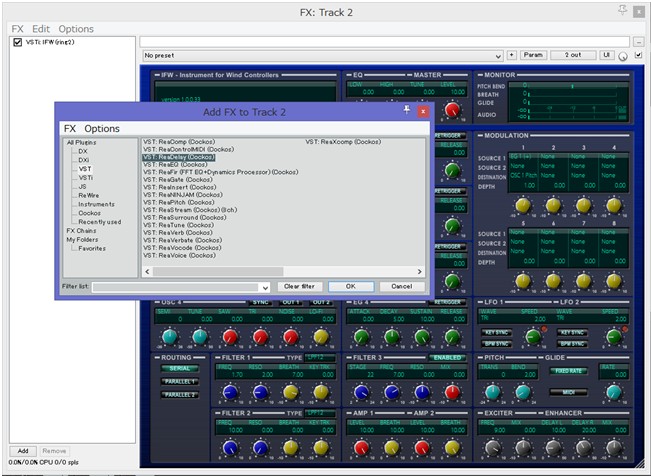
Task: Toggle FILTER 3 ENABLED switch
Action: [447, 357]
